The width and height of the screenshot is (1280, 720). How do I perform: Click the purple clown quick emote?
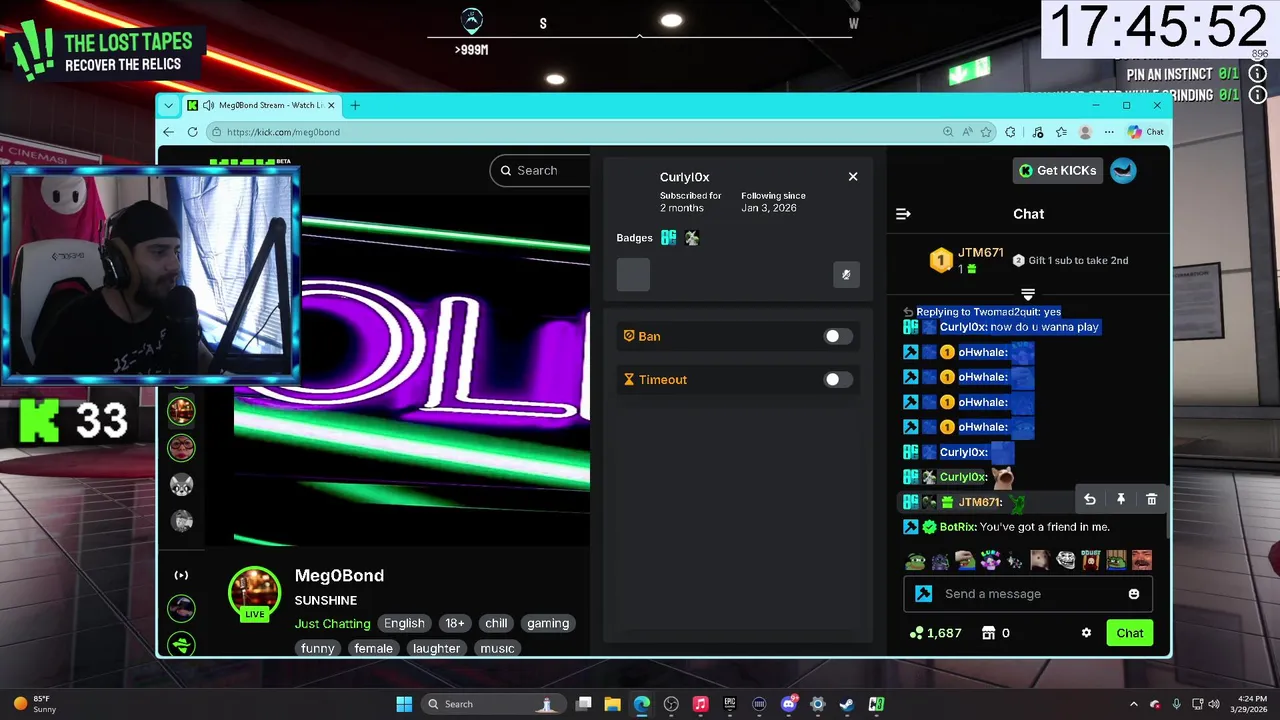point(990,560)
